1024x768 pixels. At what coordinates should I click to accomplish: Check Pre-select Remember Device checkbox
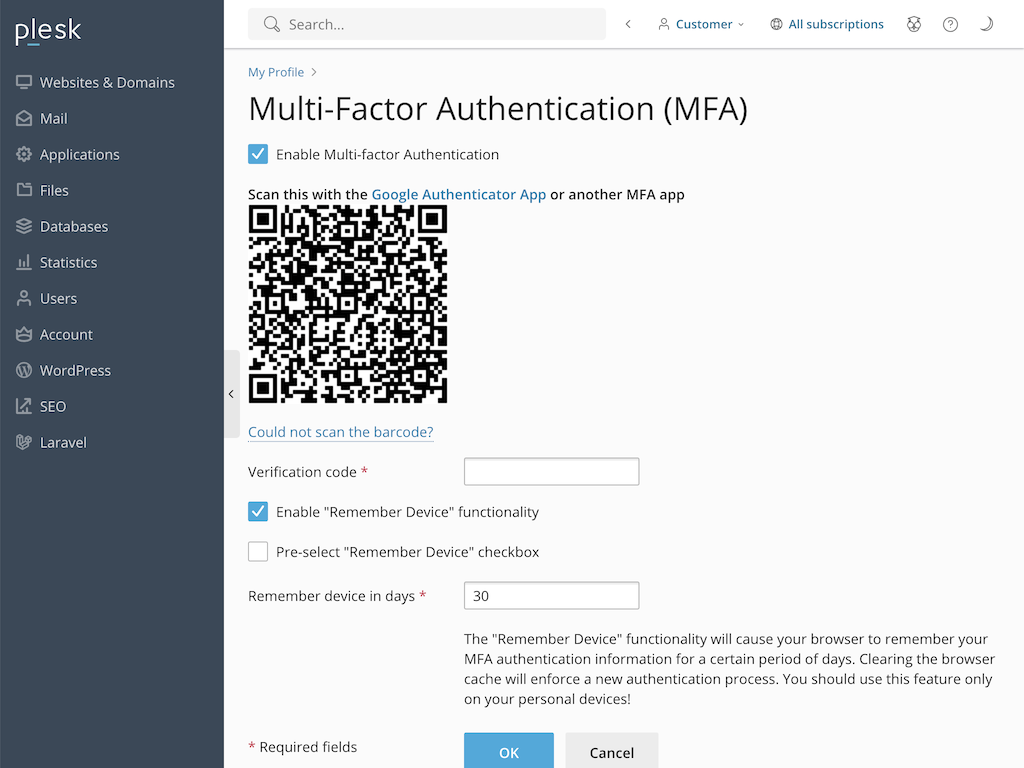tap(258, 551)
